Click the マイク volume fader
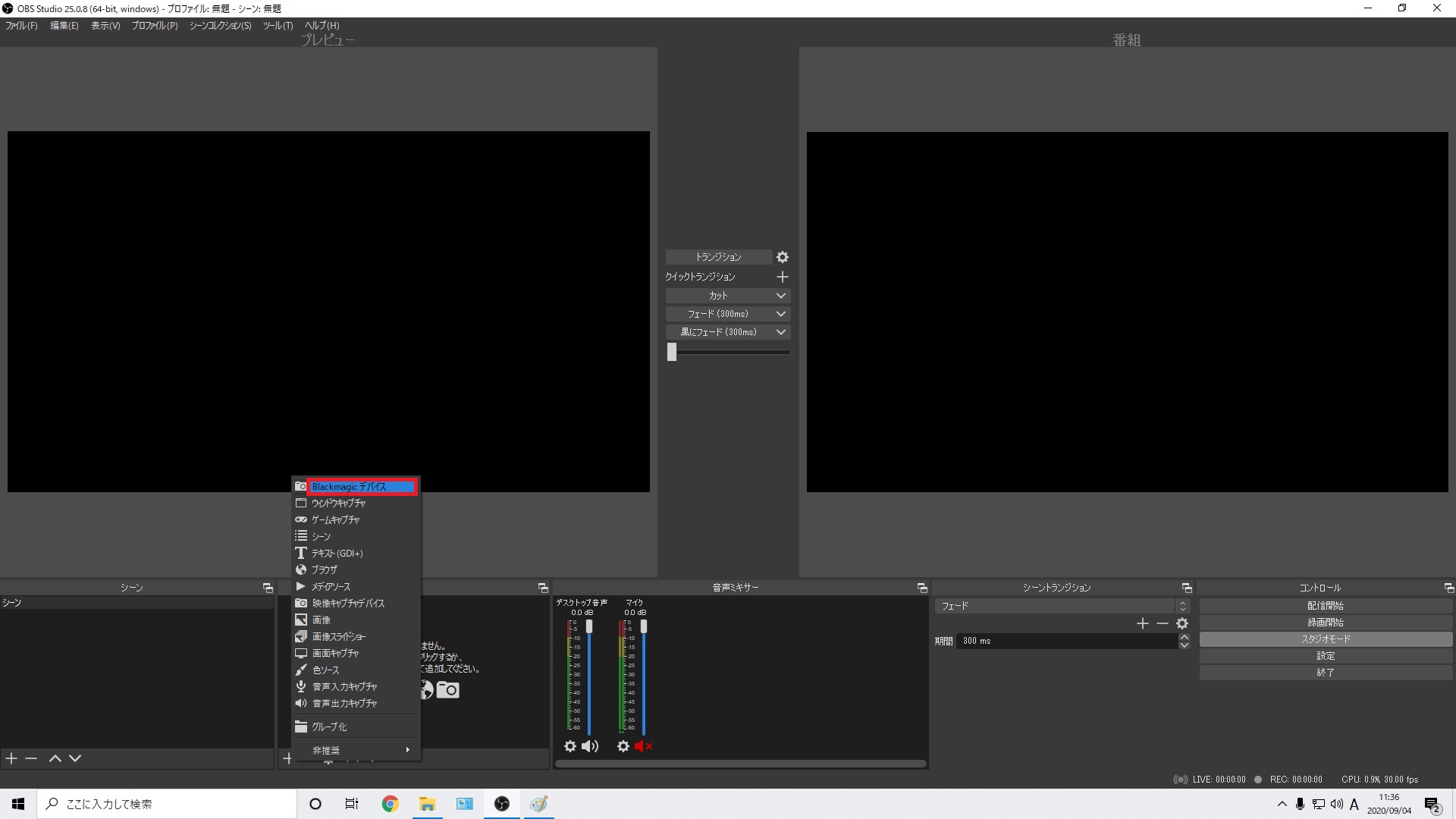Viewport: 1456px width, 819px height. (x=644, y=626)
